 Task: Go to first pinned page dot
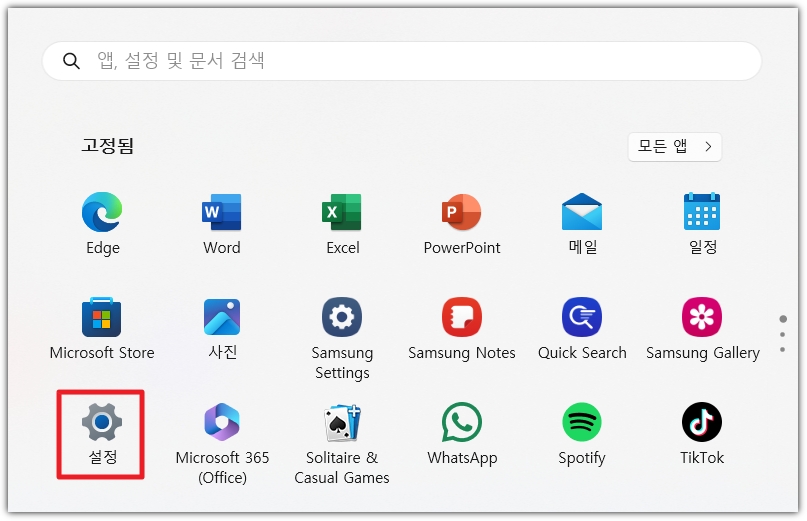pyautogui.click(x=783, y=319)
